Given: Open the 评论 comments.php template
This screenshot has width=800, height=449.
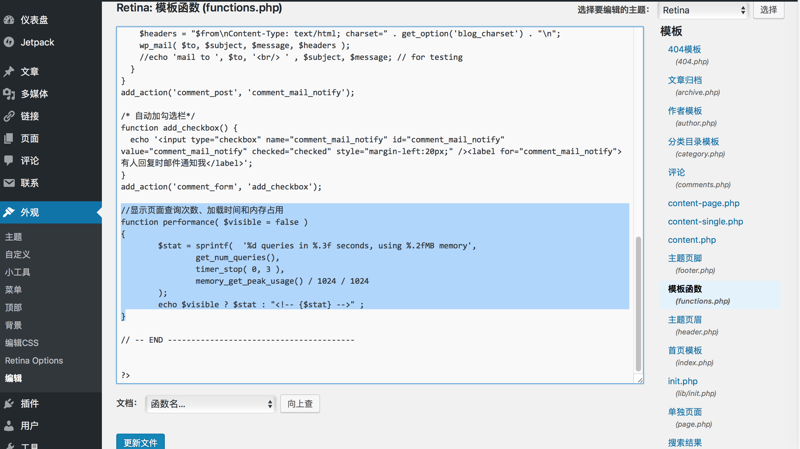Looking at the screenshot, I should (677, 172).
